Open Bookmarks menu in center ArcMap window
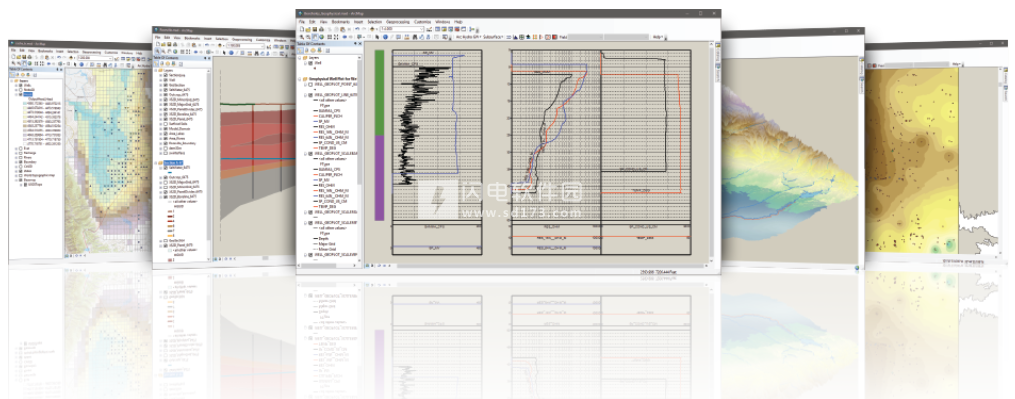1015x399 pixels. coord(341,22)
